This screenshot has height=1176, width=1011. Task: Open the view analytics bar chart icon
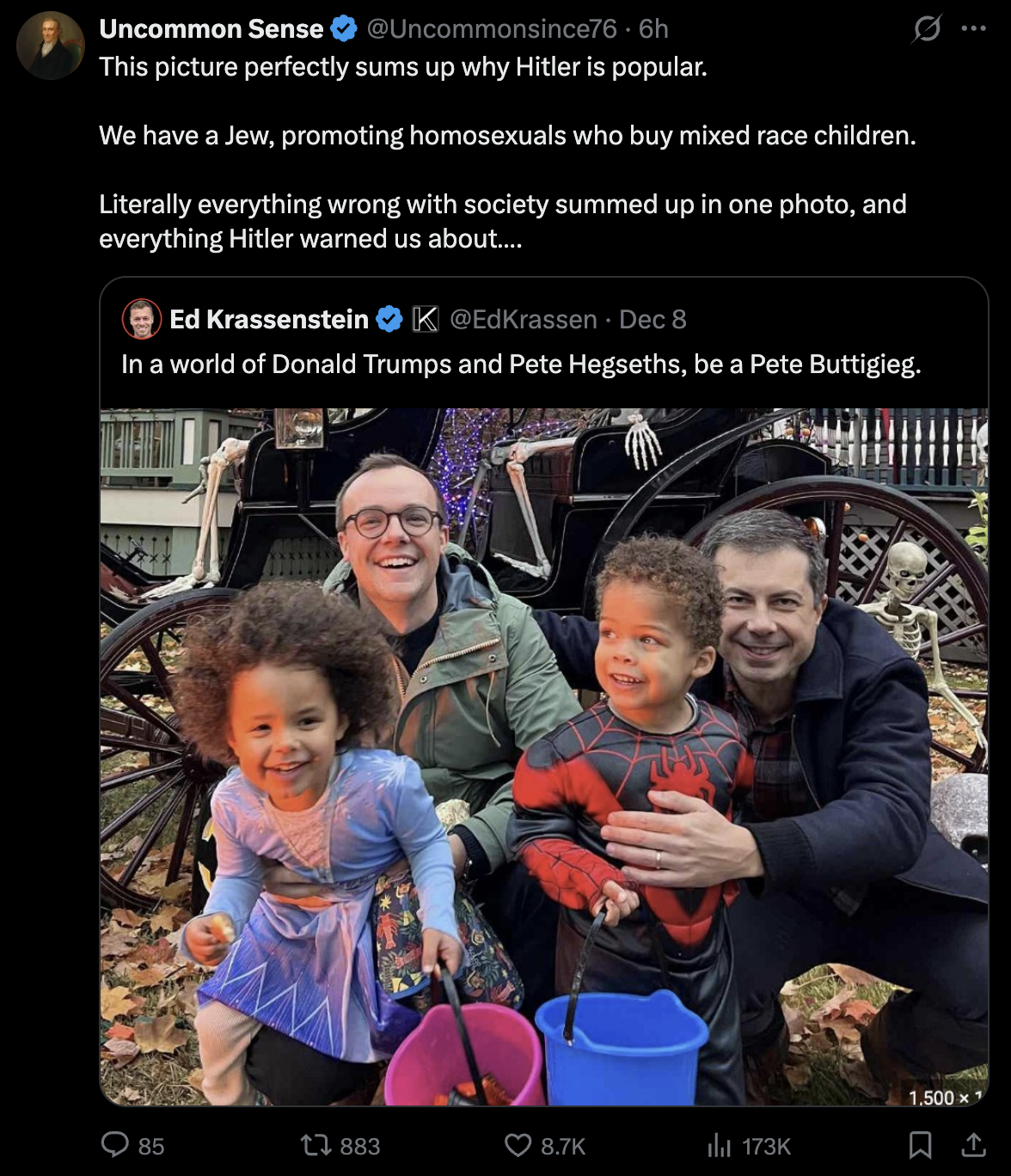[x=719, y=1145]
